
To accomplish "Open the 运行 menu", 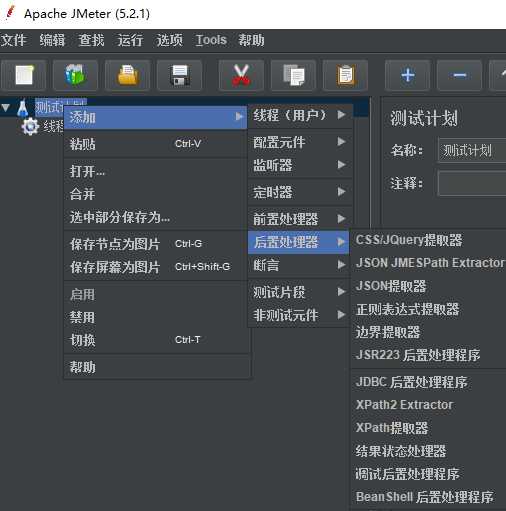I will pyautogui.click(x=130, y=40).
